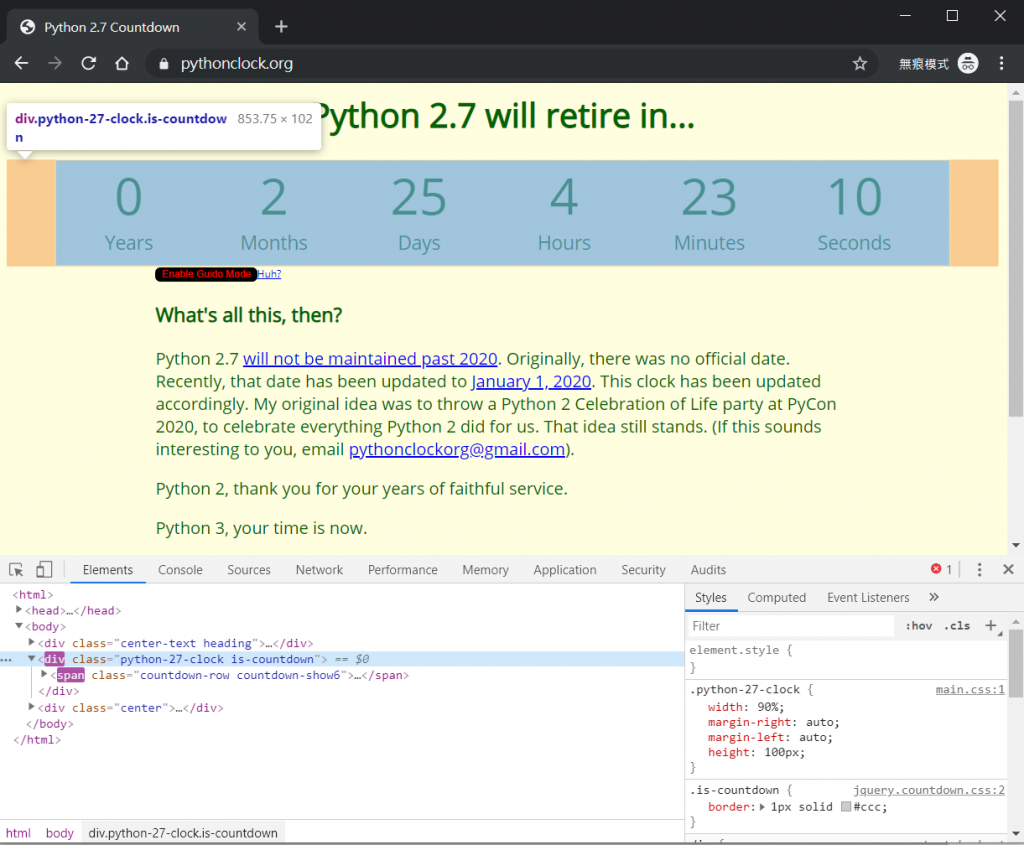This screenshot has height=845, width=1024.
Task: Expand the center-text heading div
Action: (31, 643)
